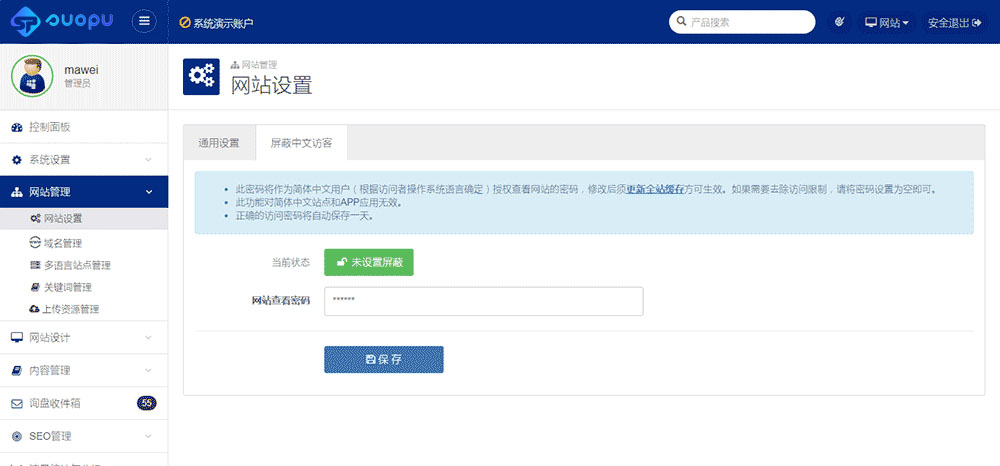The height and width of the screenshot is (466, 1000).
Task: Click the Duopu logo
Action: [62, 22]
